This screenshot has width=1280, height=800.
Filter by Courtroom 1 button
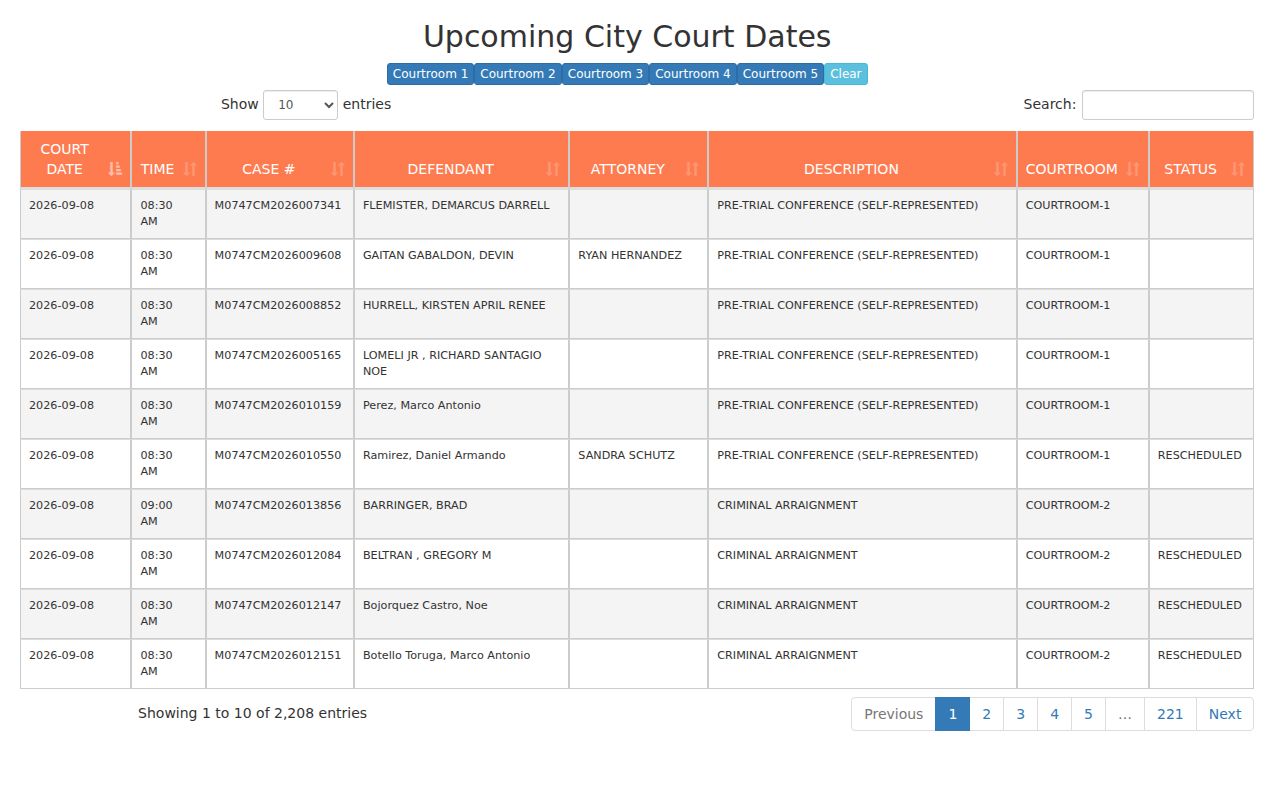pyautogui.click(x=430, y=74)
